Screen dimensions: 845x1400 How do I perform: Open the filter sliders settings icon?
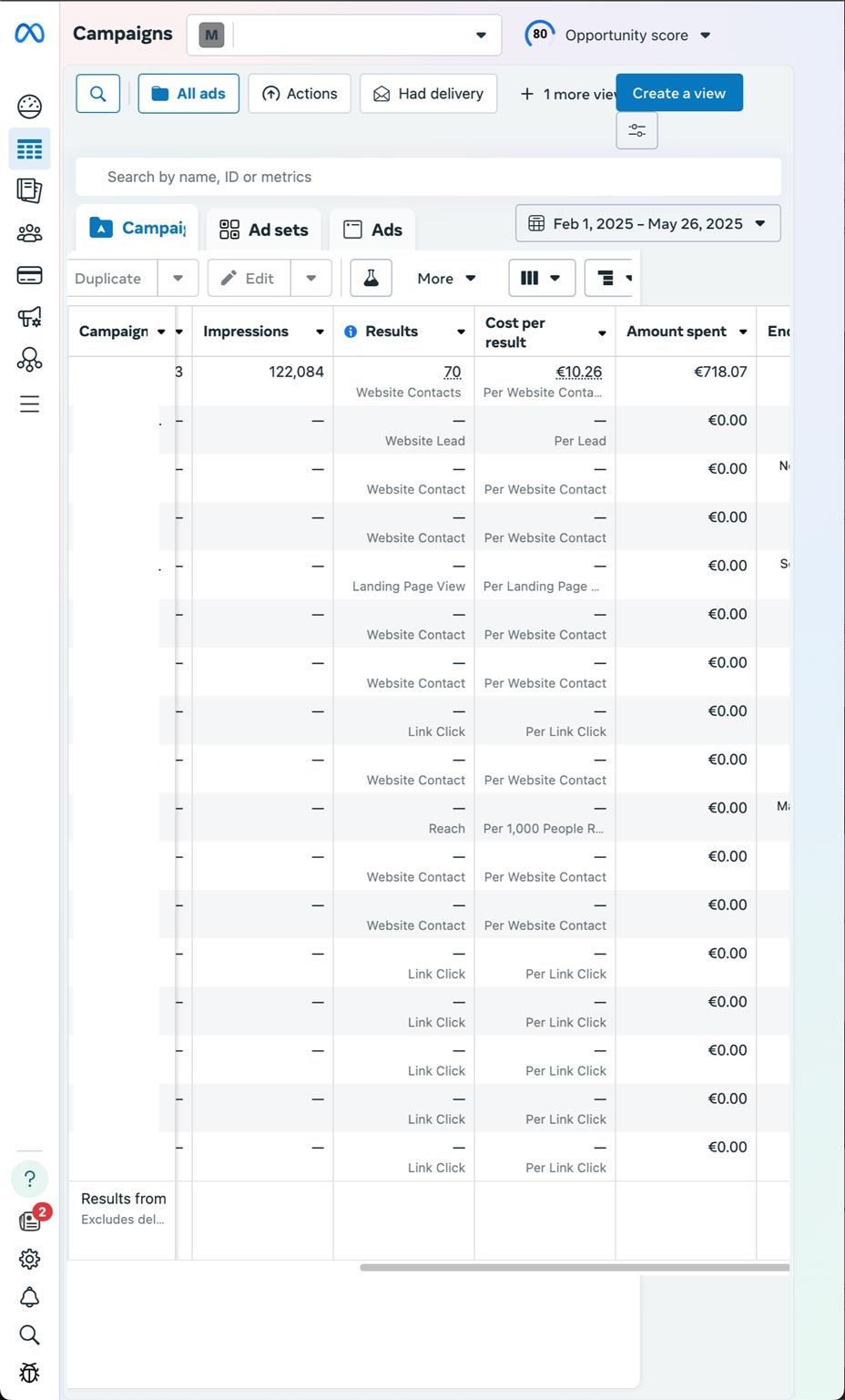637,130
